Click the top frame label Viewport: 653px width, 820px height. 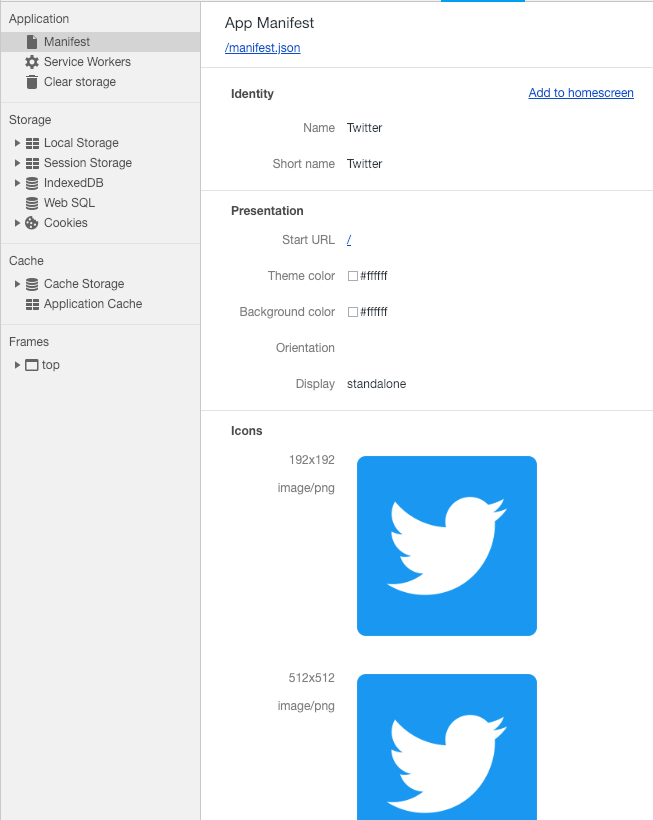(51, 365)
